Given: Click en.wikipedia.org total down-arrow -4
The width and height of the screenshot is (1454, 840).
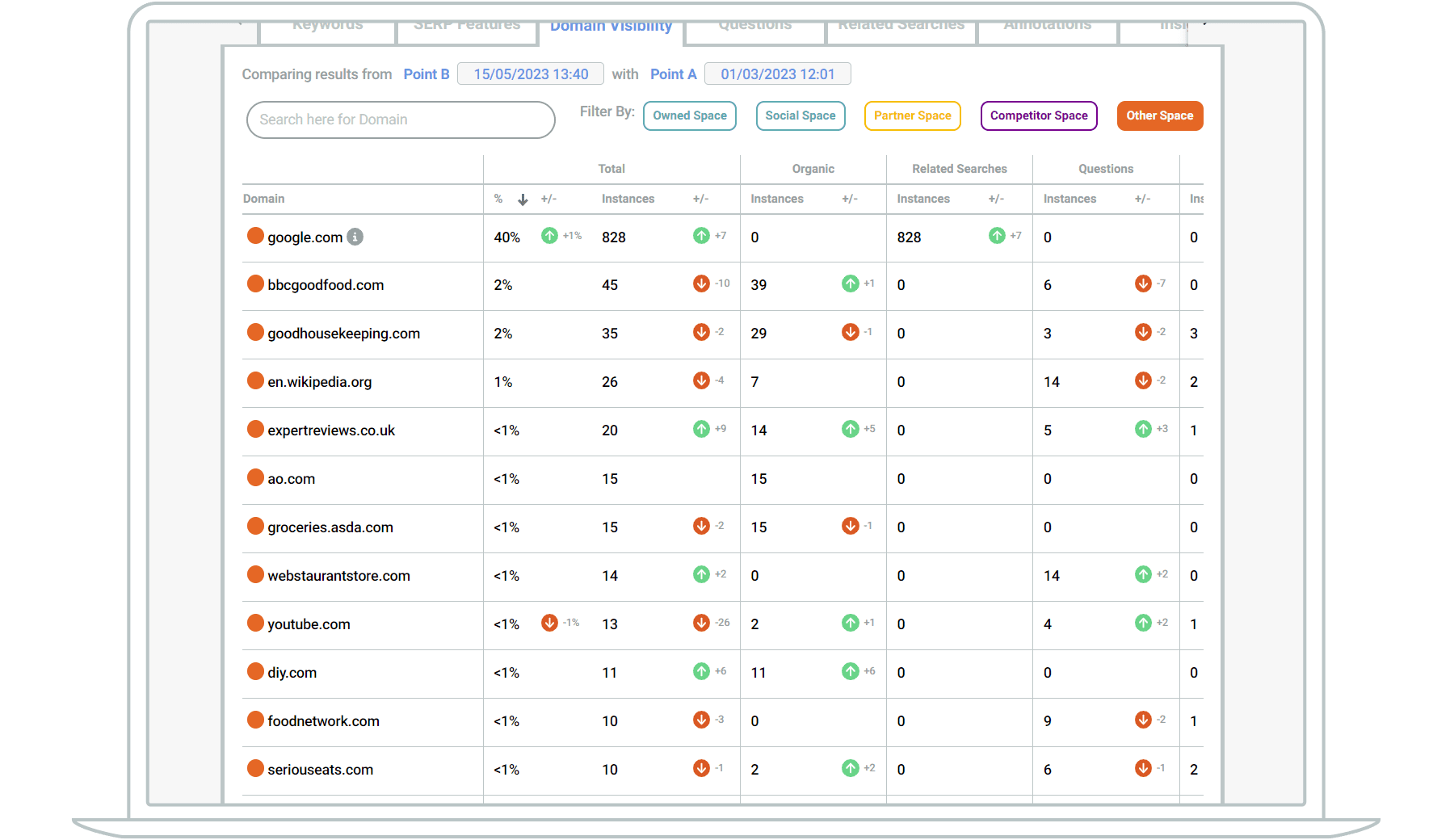Looking at the screenshot, I should [x=701, y=380].
